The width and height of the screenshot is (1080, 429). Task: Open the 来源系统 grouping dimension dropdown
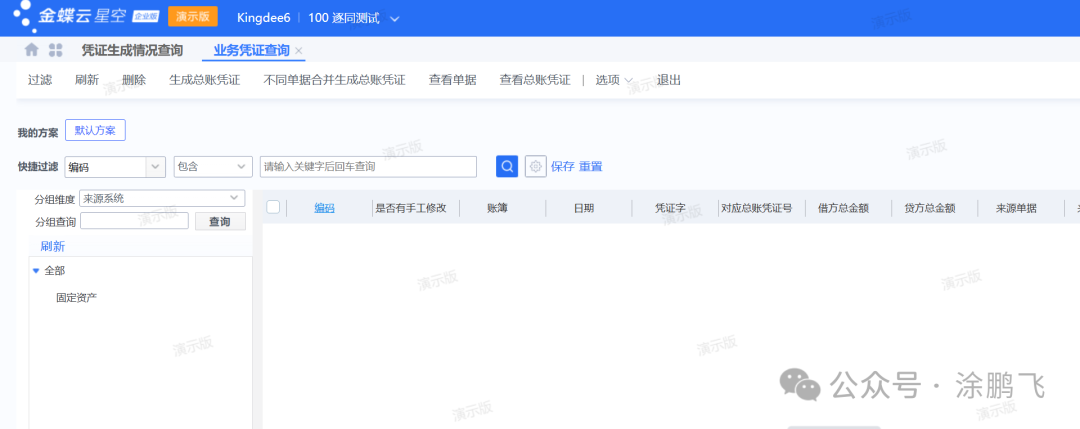point(235,198)
